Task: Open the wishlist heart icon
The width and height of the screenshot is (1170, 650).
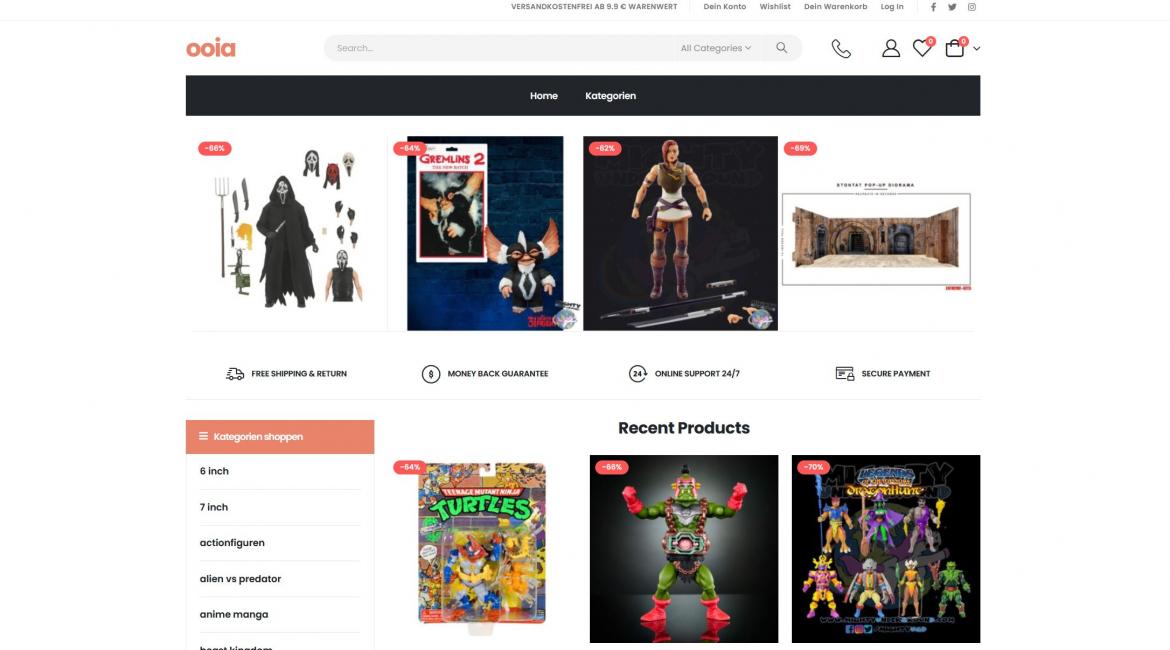Action: click(x=922, y=48)
